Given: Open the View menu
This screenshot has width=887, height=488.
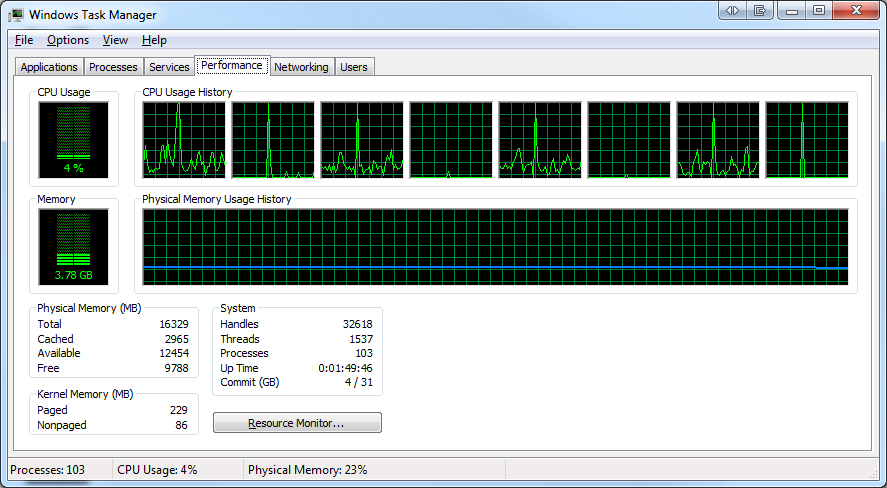Looking at the screenshot, I should coord(115,40).
